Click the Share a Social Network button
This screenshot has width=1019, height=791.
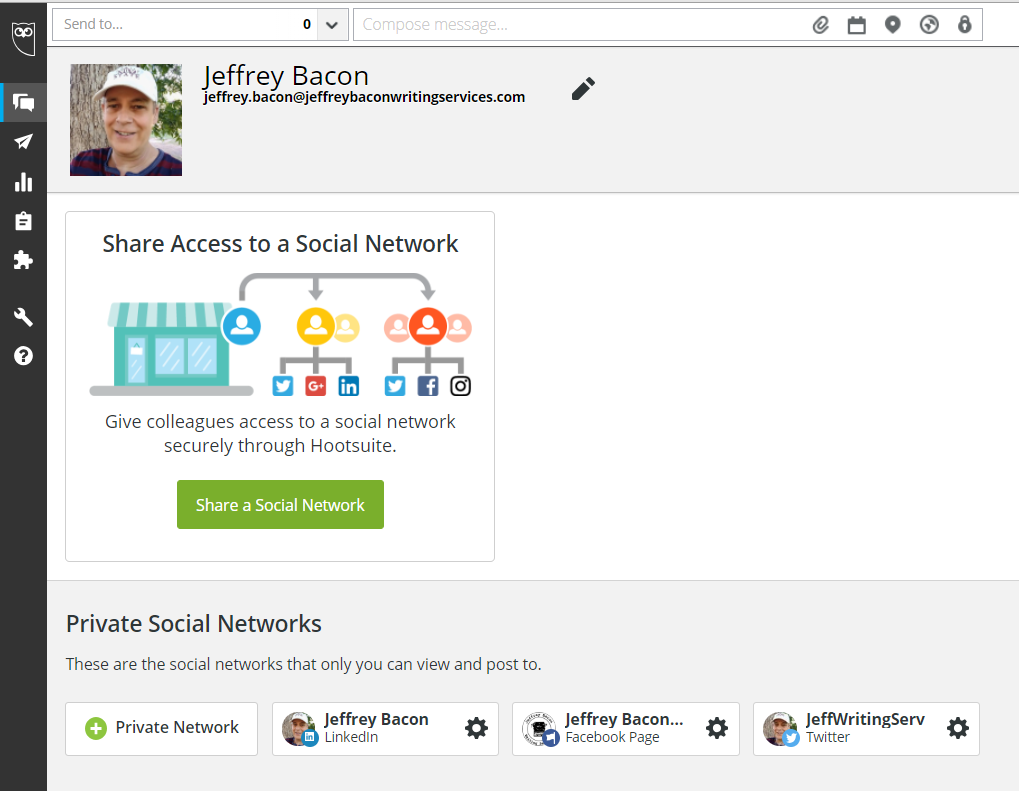point(280,504)
